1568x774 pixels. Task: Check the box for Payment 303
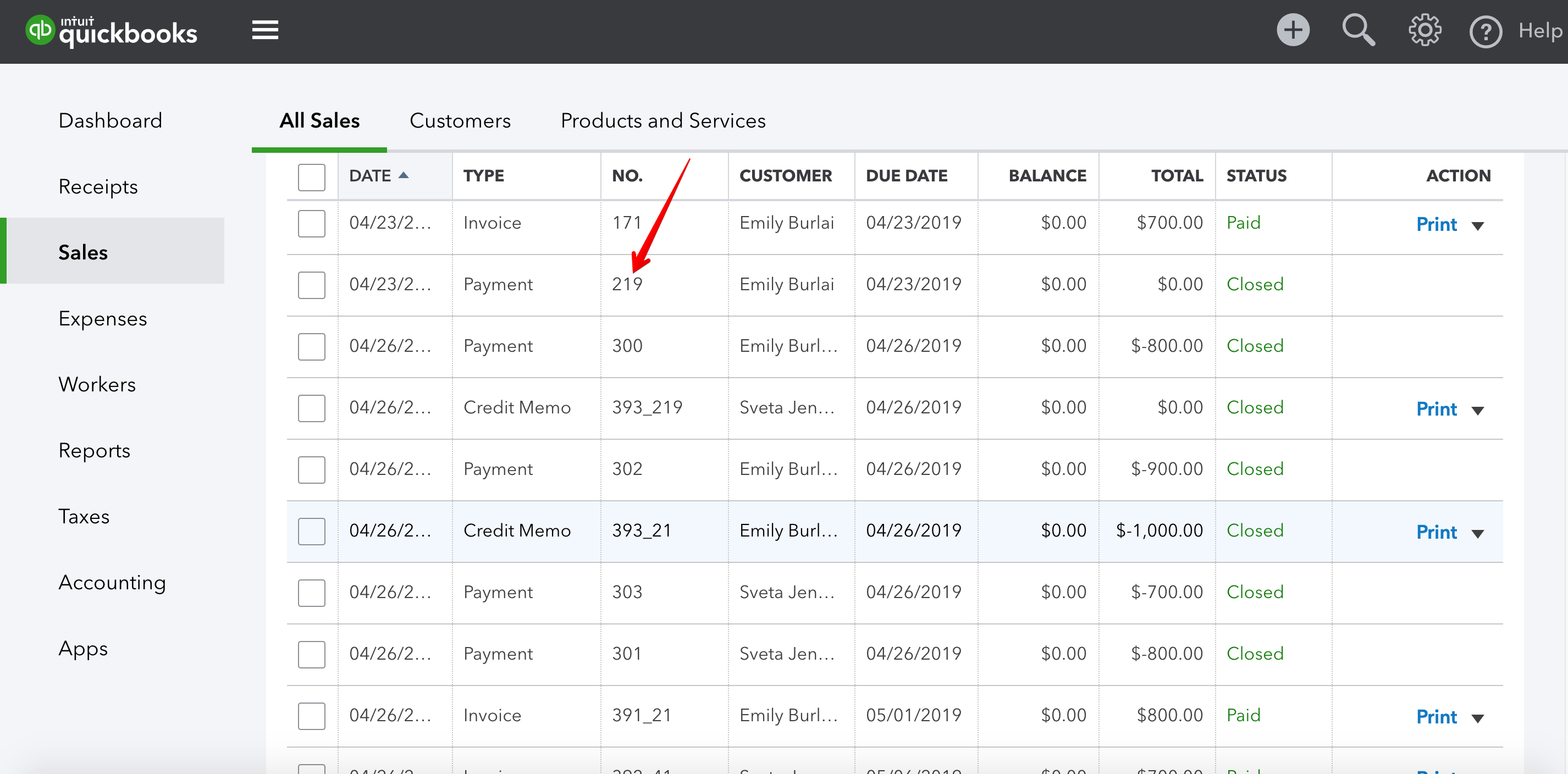point(312,593)
